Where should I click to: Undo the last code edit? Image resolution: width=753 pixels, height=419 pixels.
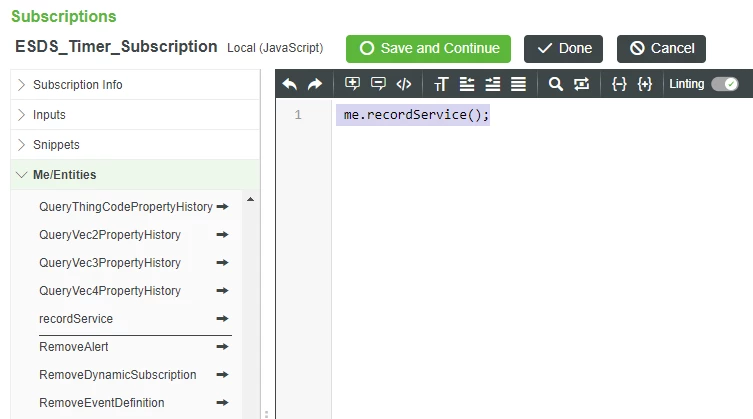[x=290, y=84]
